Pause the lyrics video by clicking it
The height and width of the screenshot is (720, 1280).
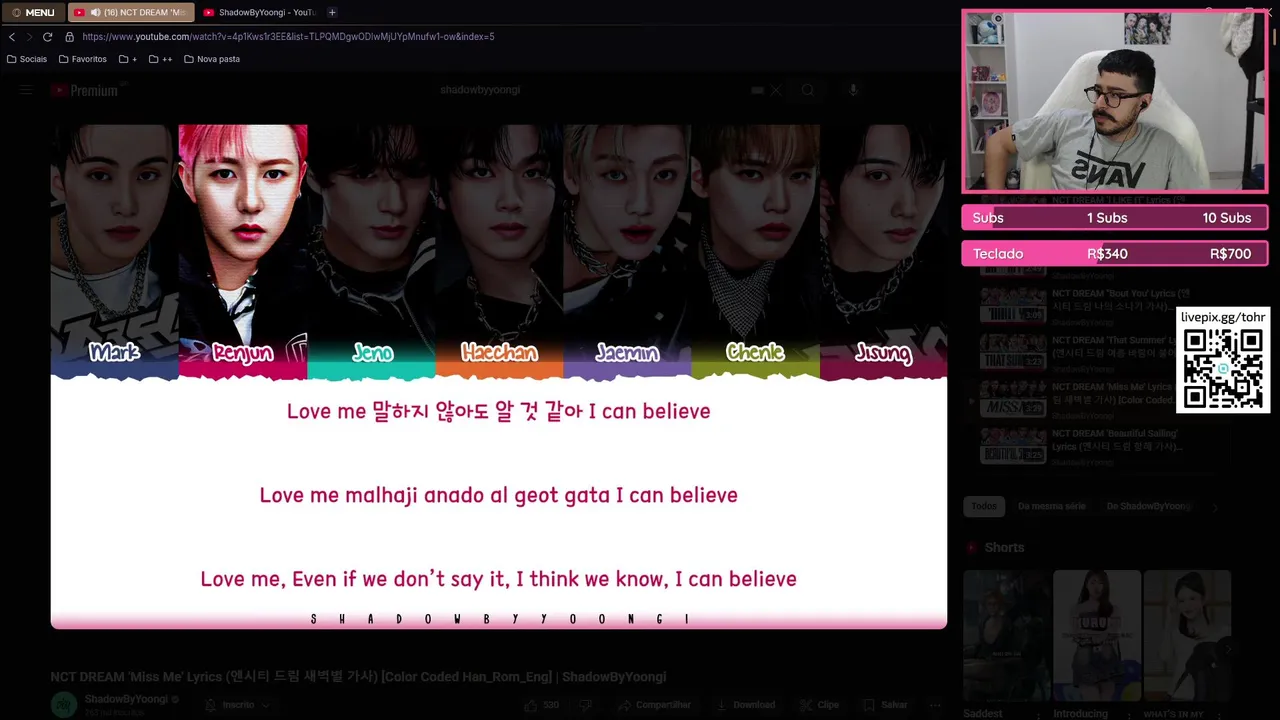[x=498, y=376]
